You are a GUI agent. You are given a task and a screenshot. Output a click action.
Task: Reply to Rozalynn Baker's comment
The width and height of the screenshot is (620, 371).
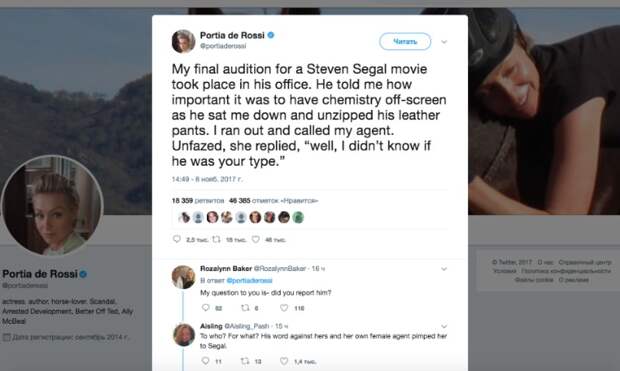click(x=205, y=307)
